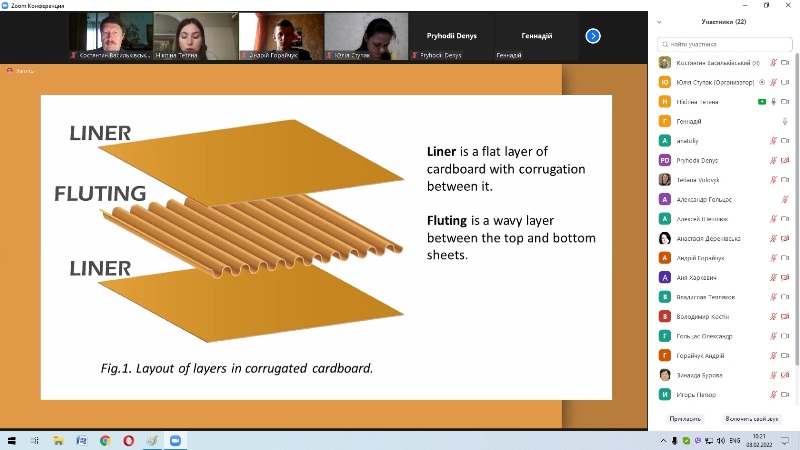The image size is (800, 450).
Task: Open the Windows Start menu
Action: [11, 441]
